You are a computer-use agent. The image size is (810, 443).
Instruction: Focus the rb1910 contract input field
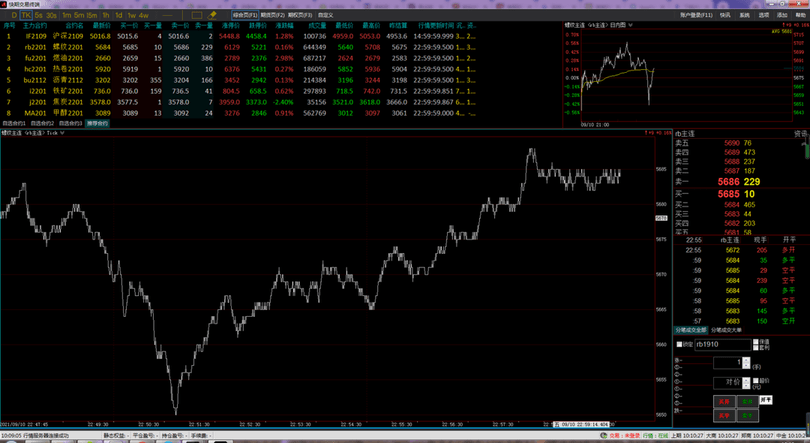coord(722,345)
